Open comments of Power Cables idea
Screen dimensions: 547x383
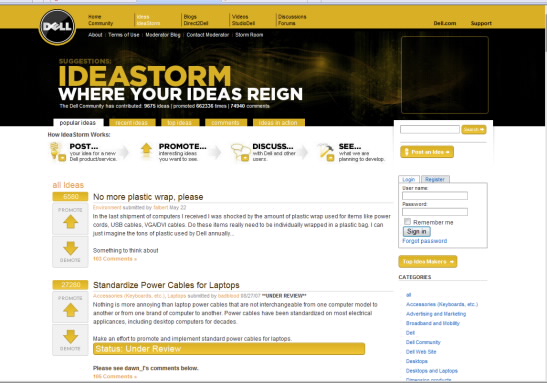[115, 376]
